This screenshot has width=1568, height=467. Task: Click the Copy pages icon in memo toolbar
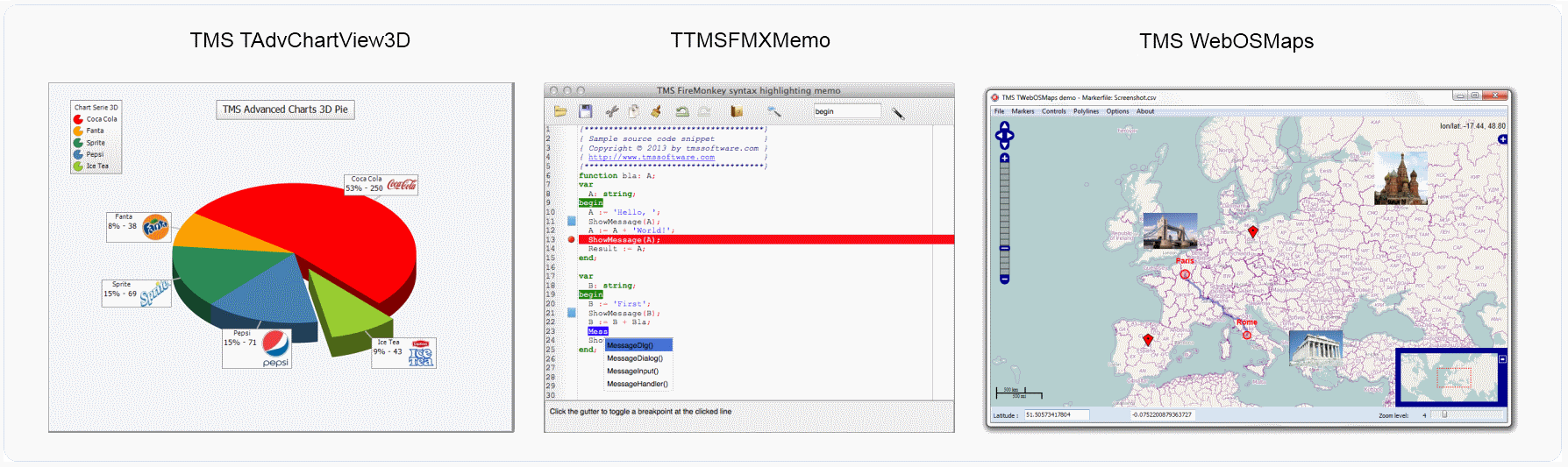[x=633, y=111]
